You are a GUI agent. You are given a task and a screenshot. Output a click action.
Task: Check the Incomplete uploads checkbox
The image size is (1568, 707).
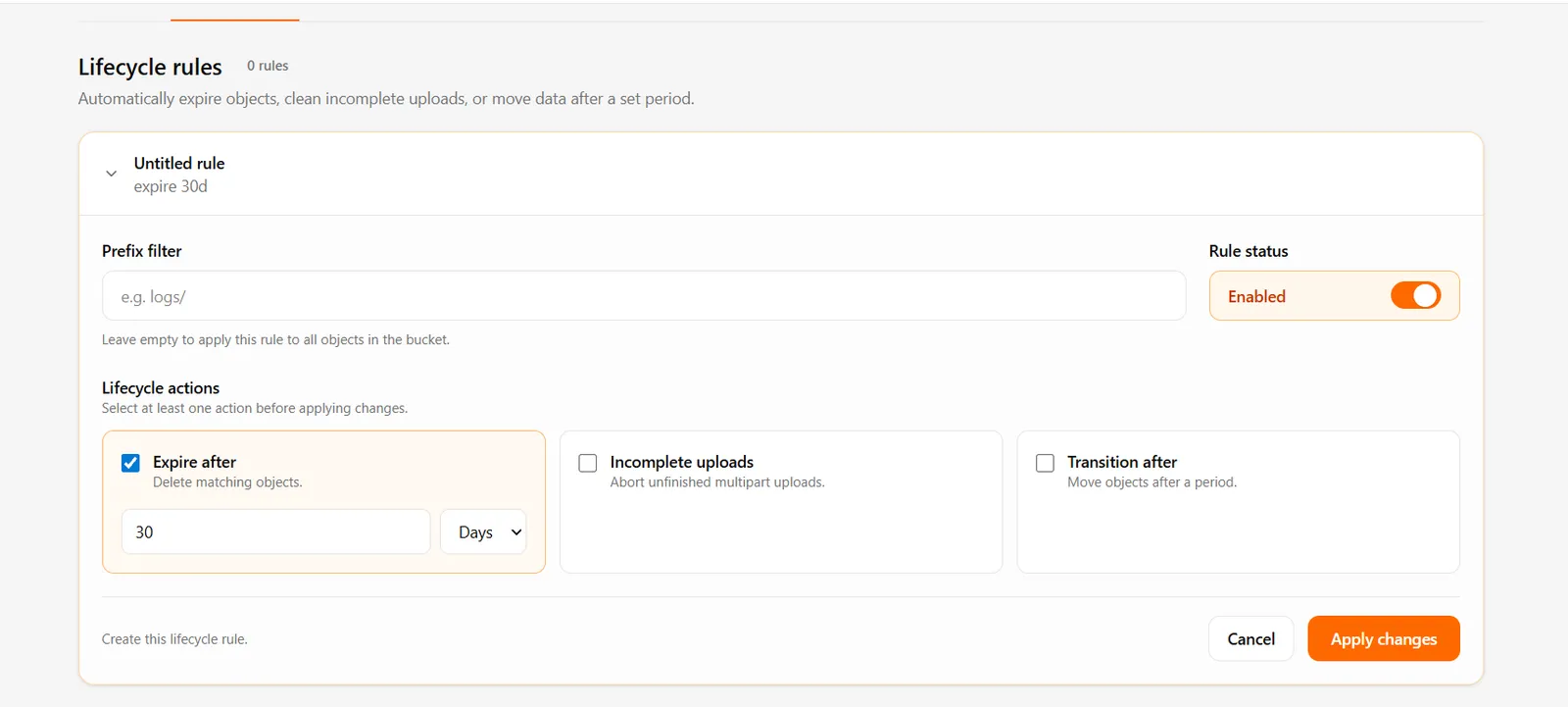point(588,463)
